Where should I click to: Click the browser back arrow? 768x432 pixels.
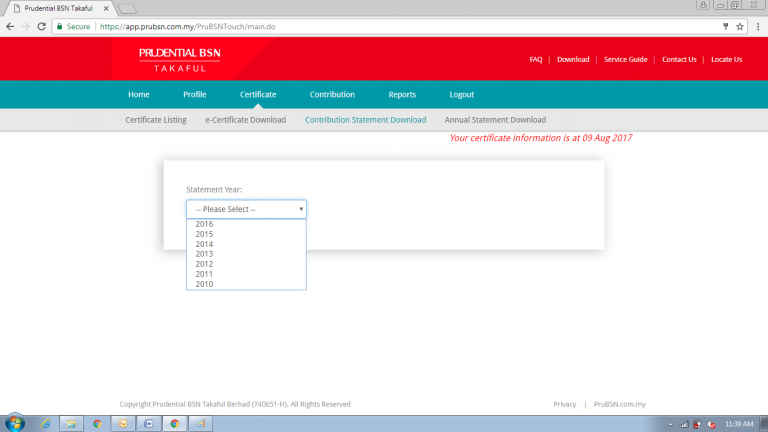tap(10, 26)
